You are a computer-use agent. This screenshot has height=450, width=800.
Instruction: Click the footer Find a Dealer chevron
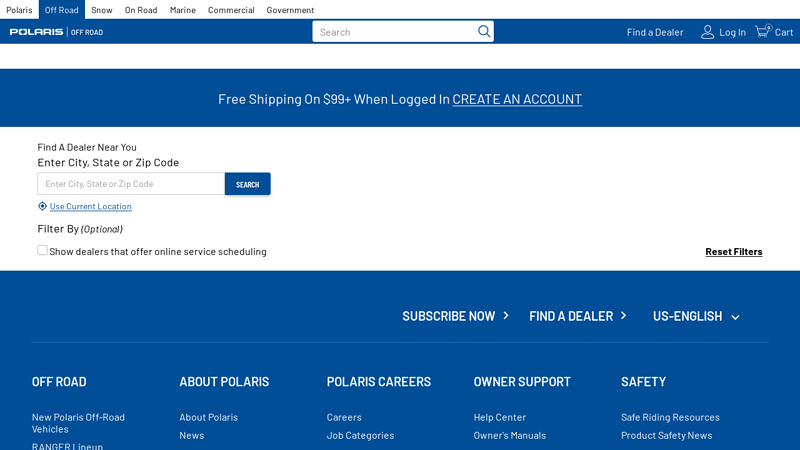click(623, 316)
